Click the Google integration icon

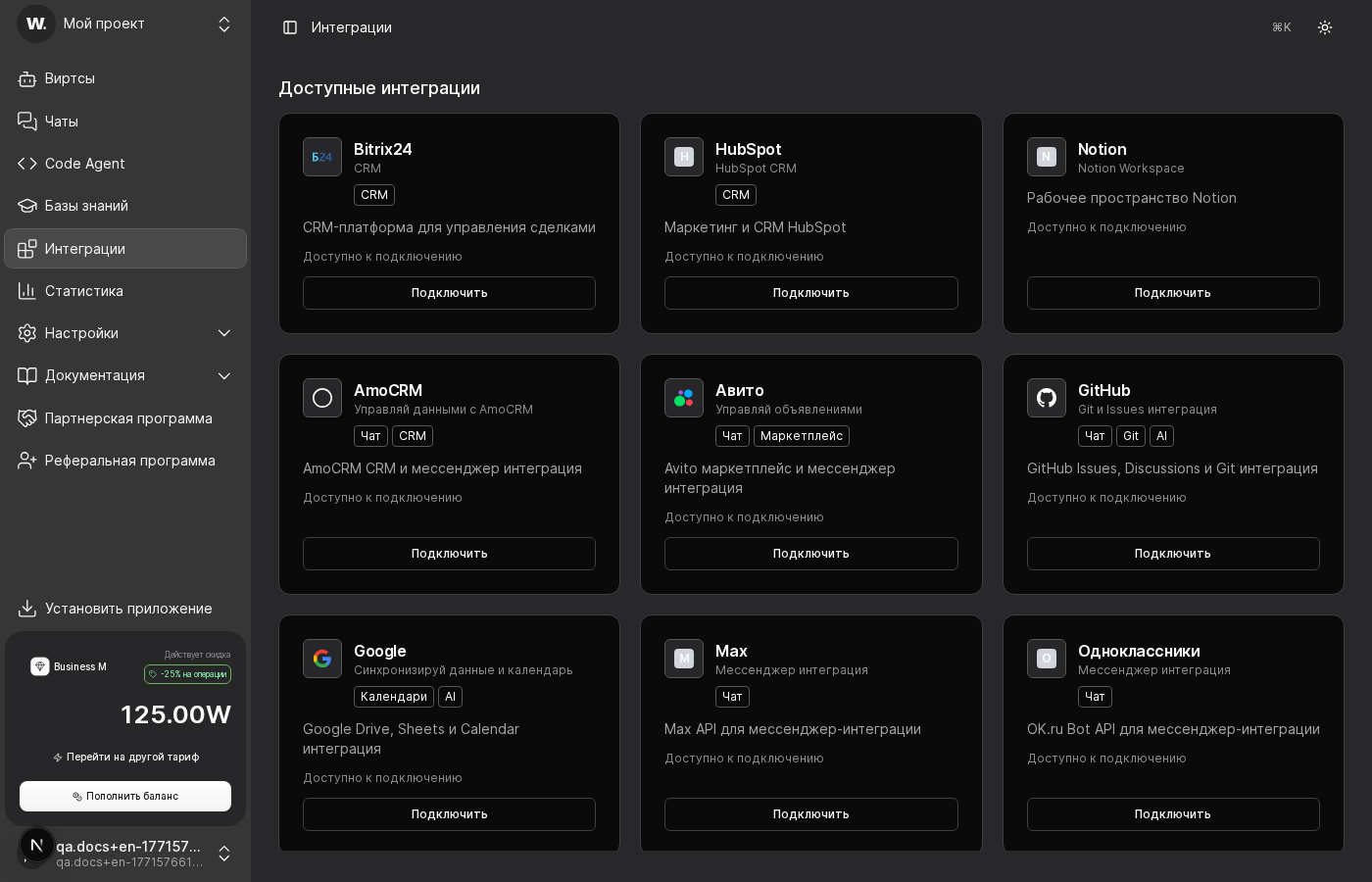[x=322, y=659]
